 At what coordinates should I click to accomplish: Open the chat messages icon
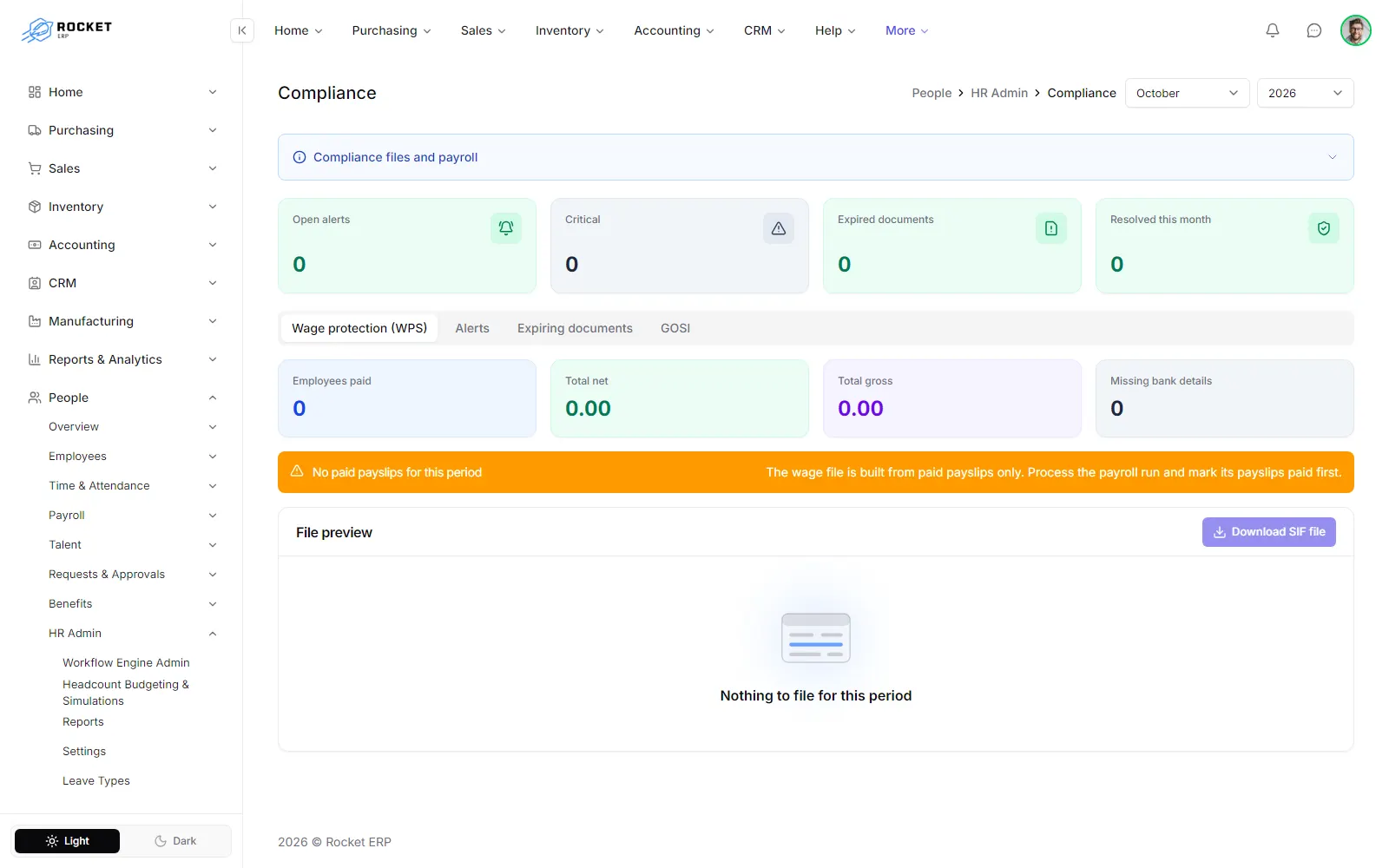click(1314, 30)
